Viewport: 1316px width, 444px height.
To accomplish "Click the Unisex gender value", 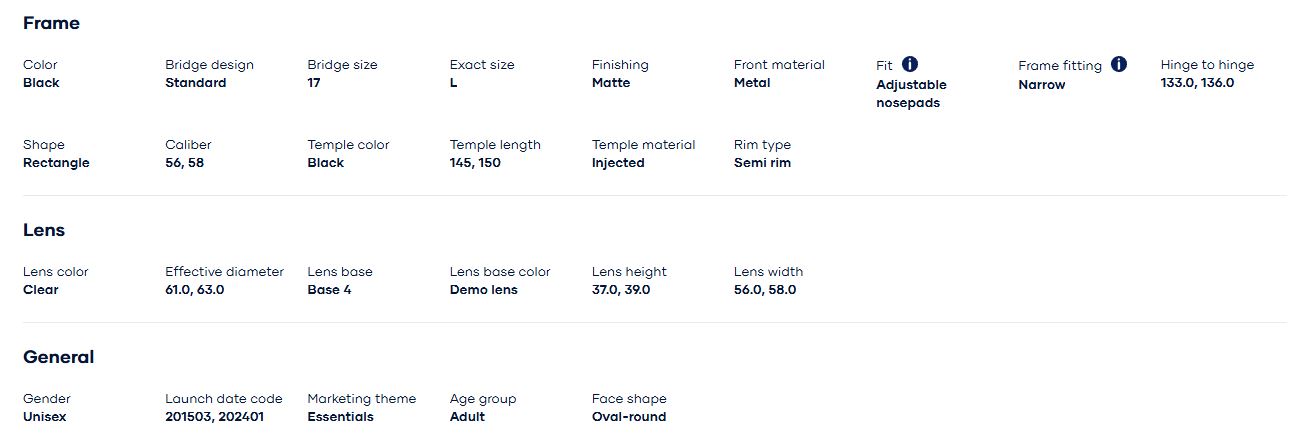I will point(44,417).
